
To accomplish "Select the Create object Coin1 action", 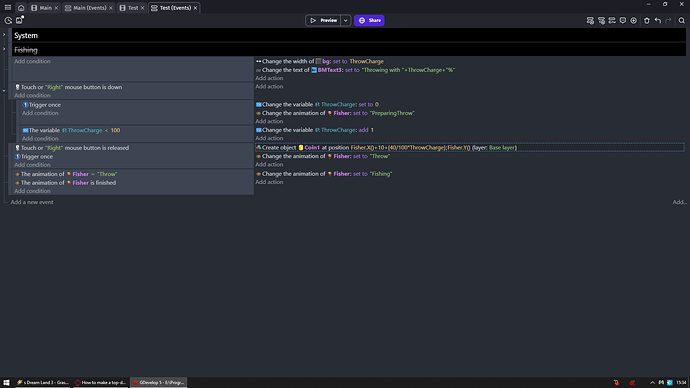I will click(469, 148).
